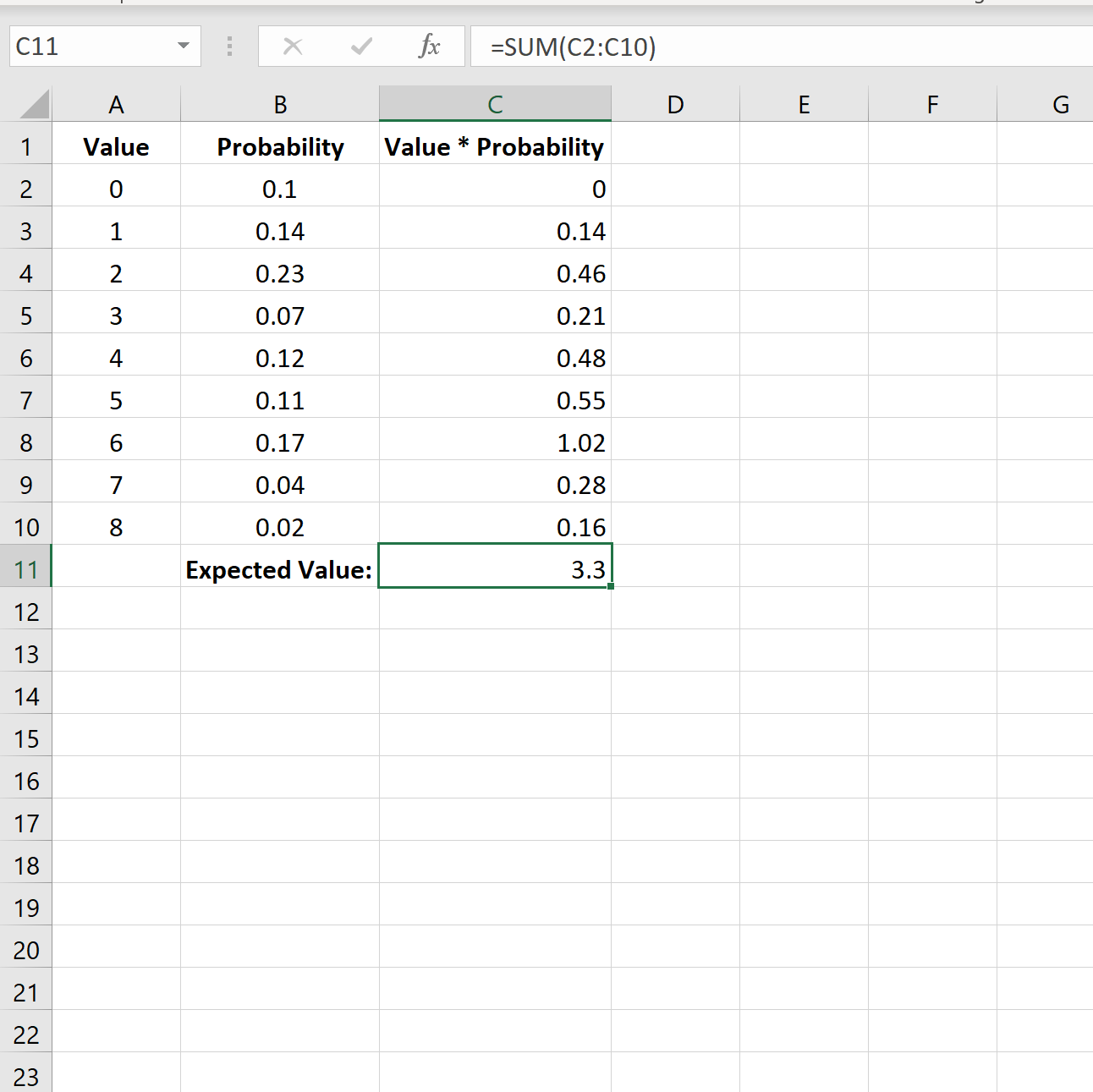The width and height of the screenshot is (1093, 1092).
Task: Select the Probability header cell
Action: 280,145
